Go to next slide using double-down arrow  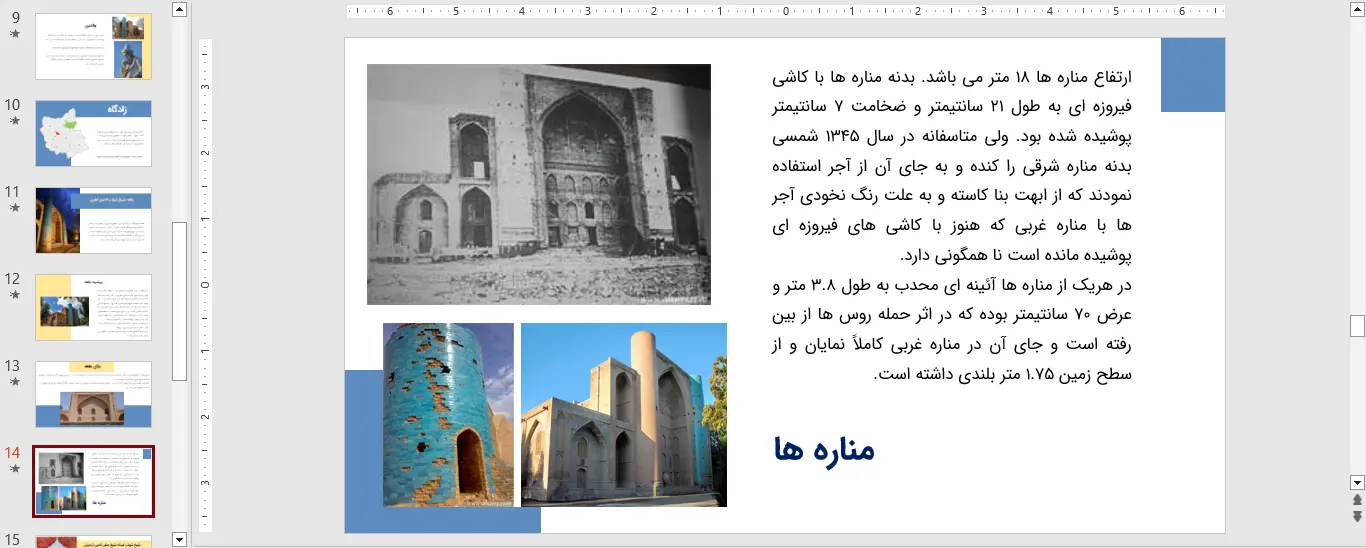[x=1357, y=516]
